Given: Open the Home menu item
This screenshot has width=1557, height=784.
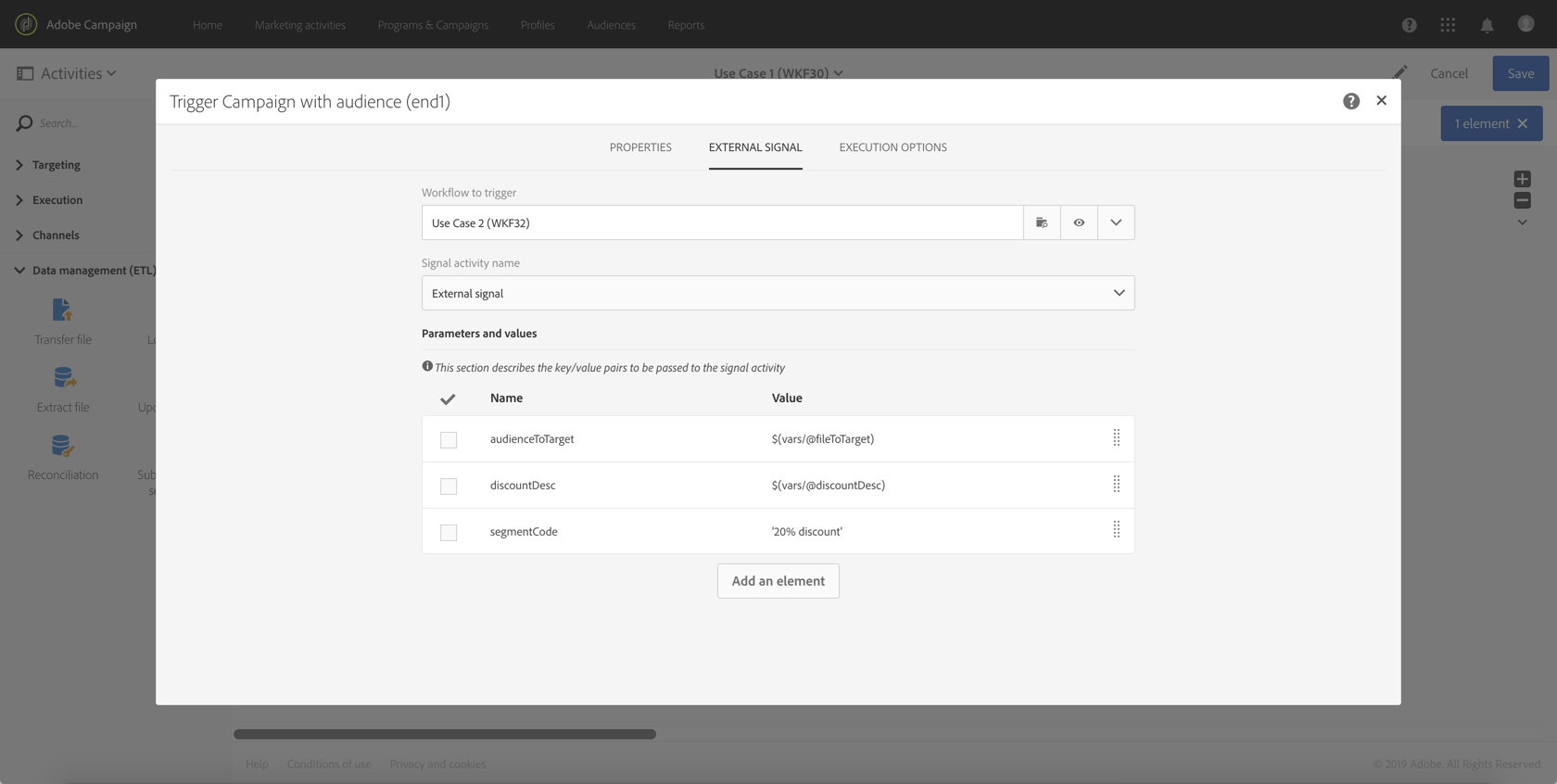Looking at the screenshot, I should coord(208,25).
